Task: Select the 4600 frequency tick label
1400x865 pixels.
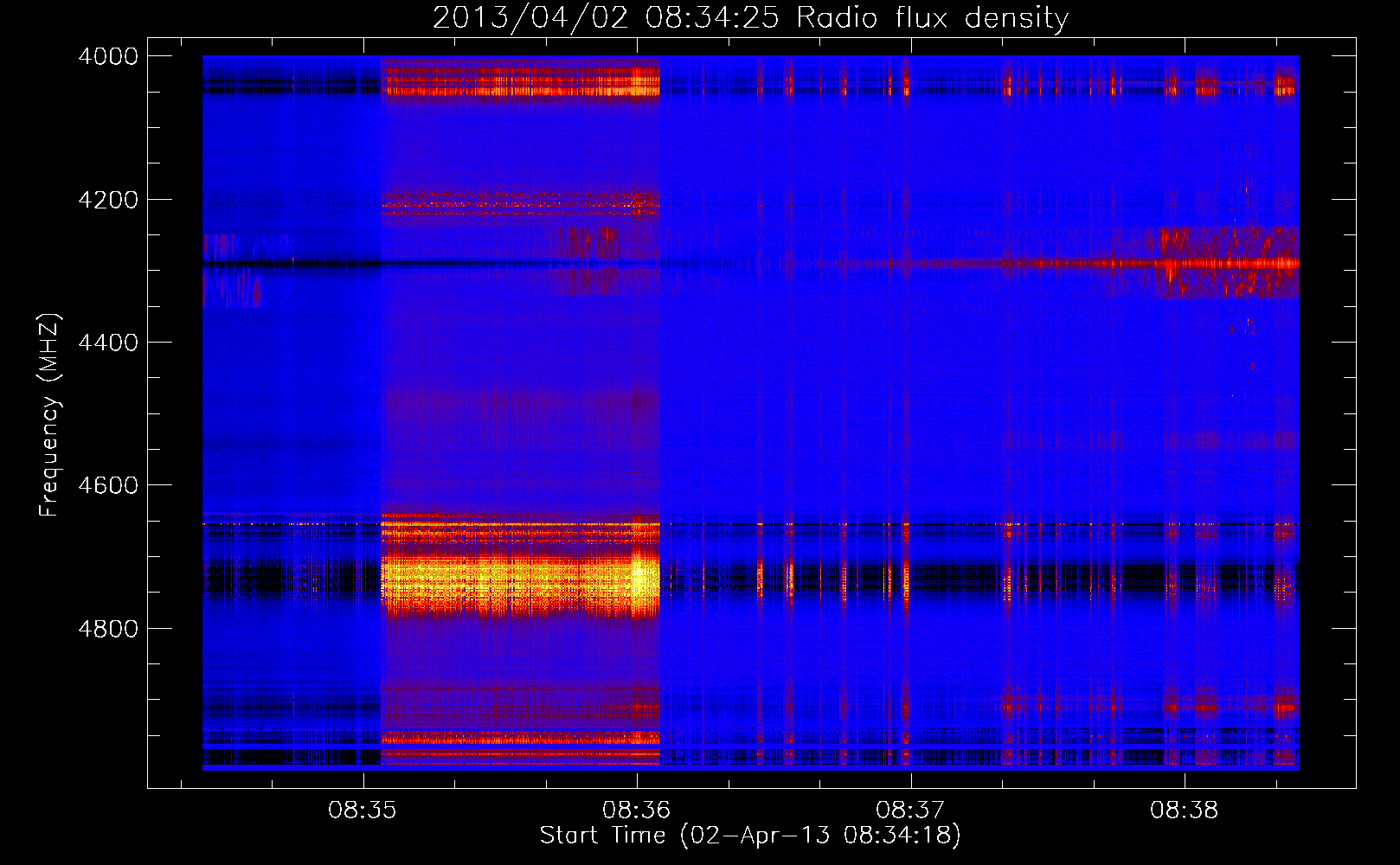Action: click(x=108, y=485)
